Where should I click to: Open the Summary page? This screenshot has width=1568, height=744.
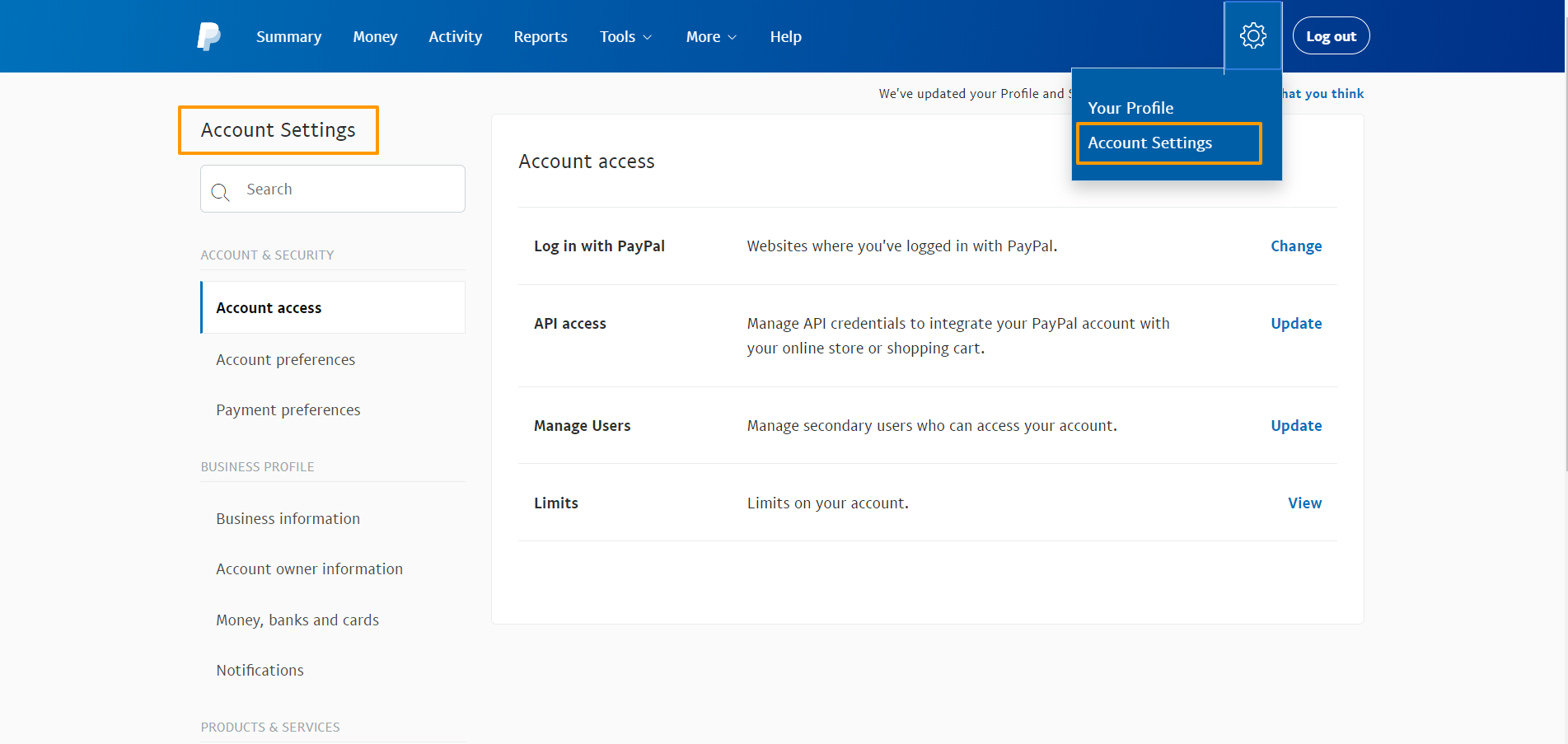[288, 37]
